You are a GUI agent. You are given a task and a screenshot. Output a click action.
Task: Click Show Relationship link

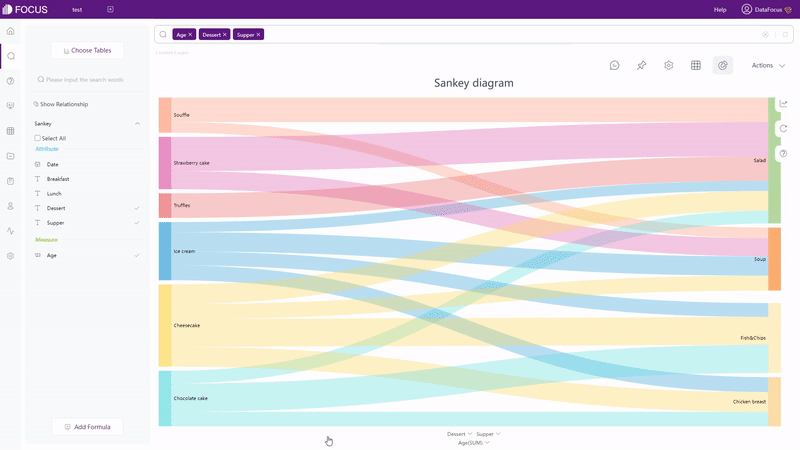click(x=61, y=104)
